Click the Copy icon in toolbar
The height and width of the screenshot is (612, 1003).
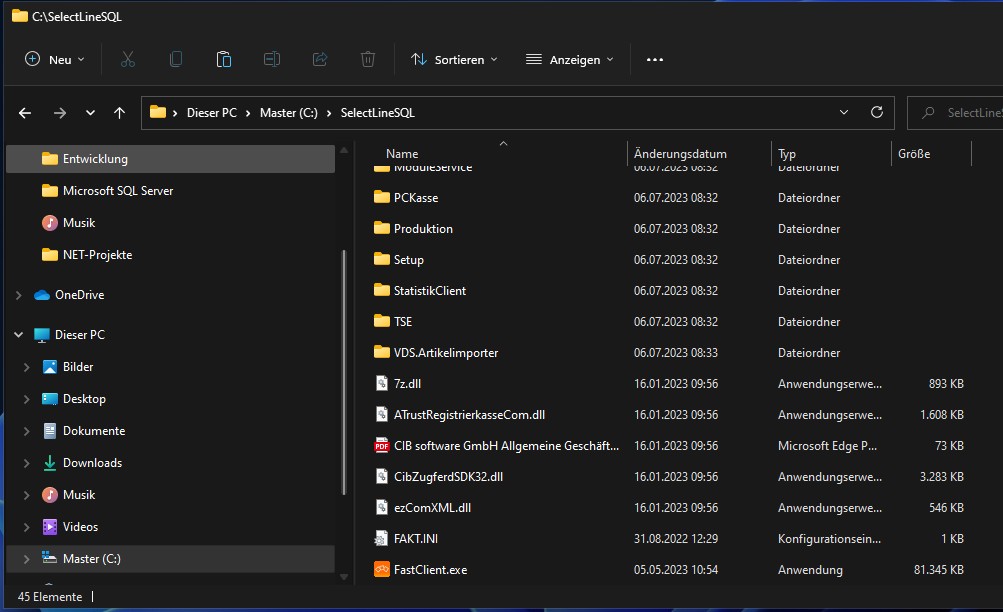pos(176,59)
